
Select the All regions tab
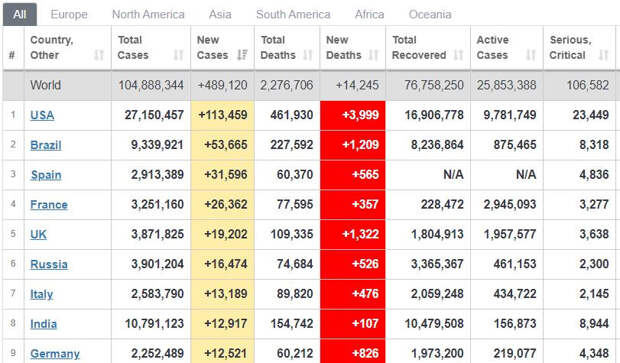point(20,15)
